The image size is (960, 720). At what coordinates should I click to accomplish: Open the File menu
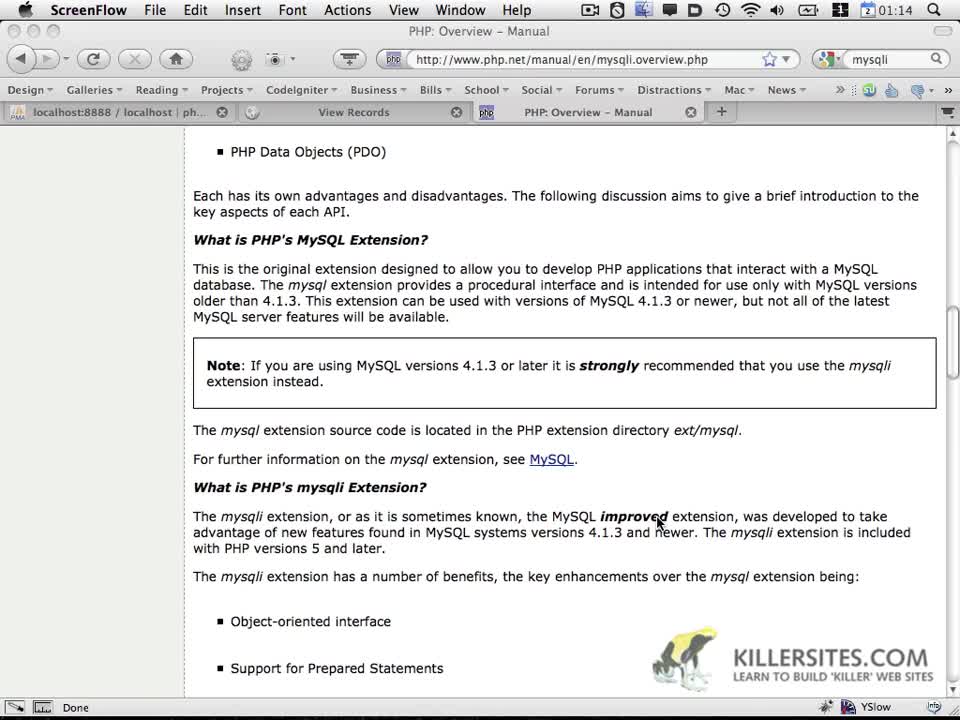[x=155, y=10]
